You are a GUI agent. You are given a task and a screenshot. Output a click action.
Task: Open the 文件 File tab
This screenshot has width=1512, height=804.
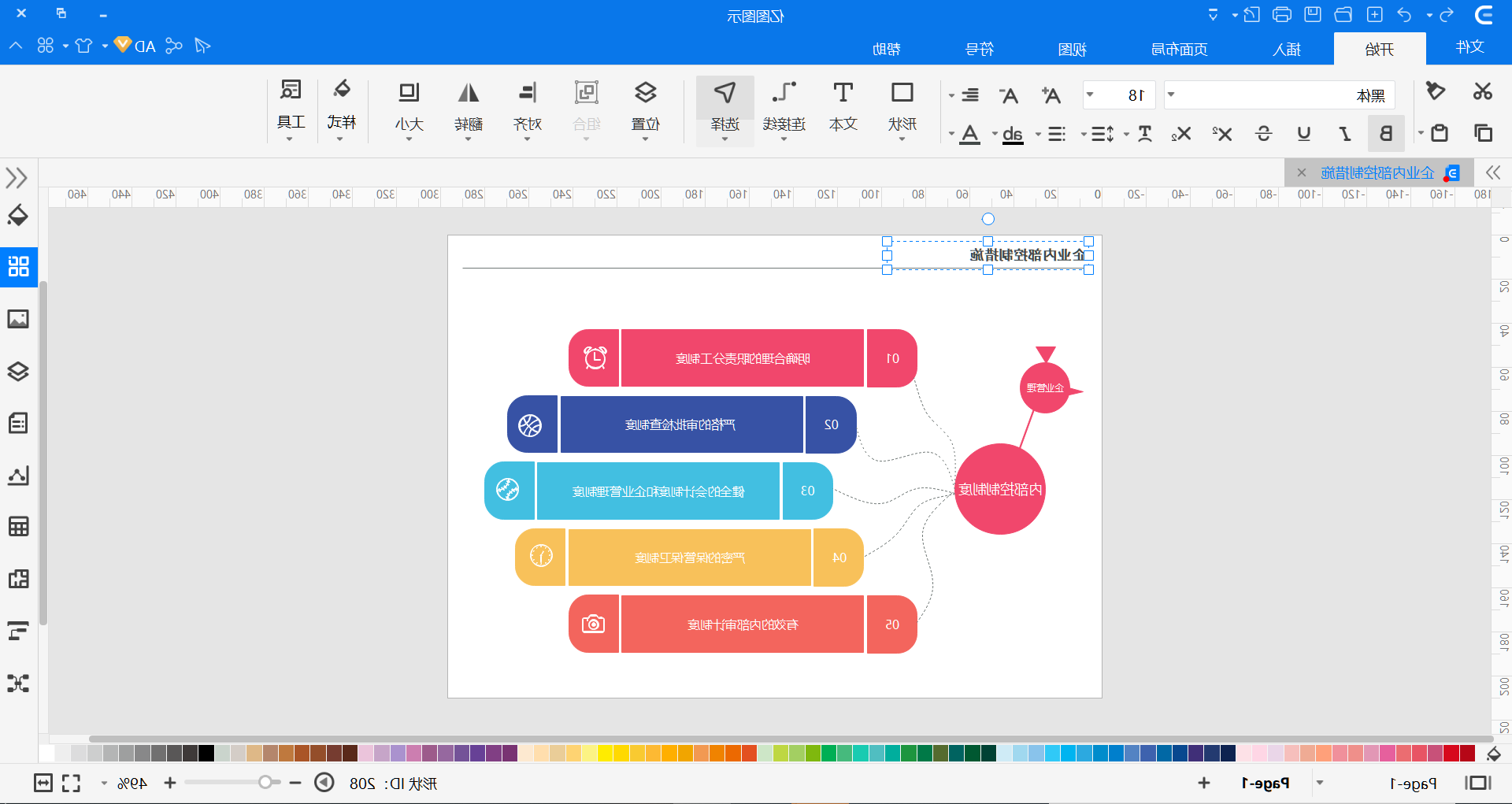(x=1469, y=47)
